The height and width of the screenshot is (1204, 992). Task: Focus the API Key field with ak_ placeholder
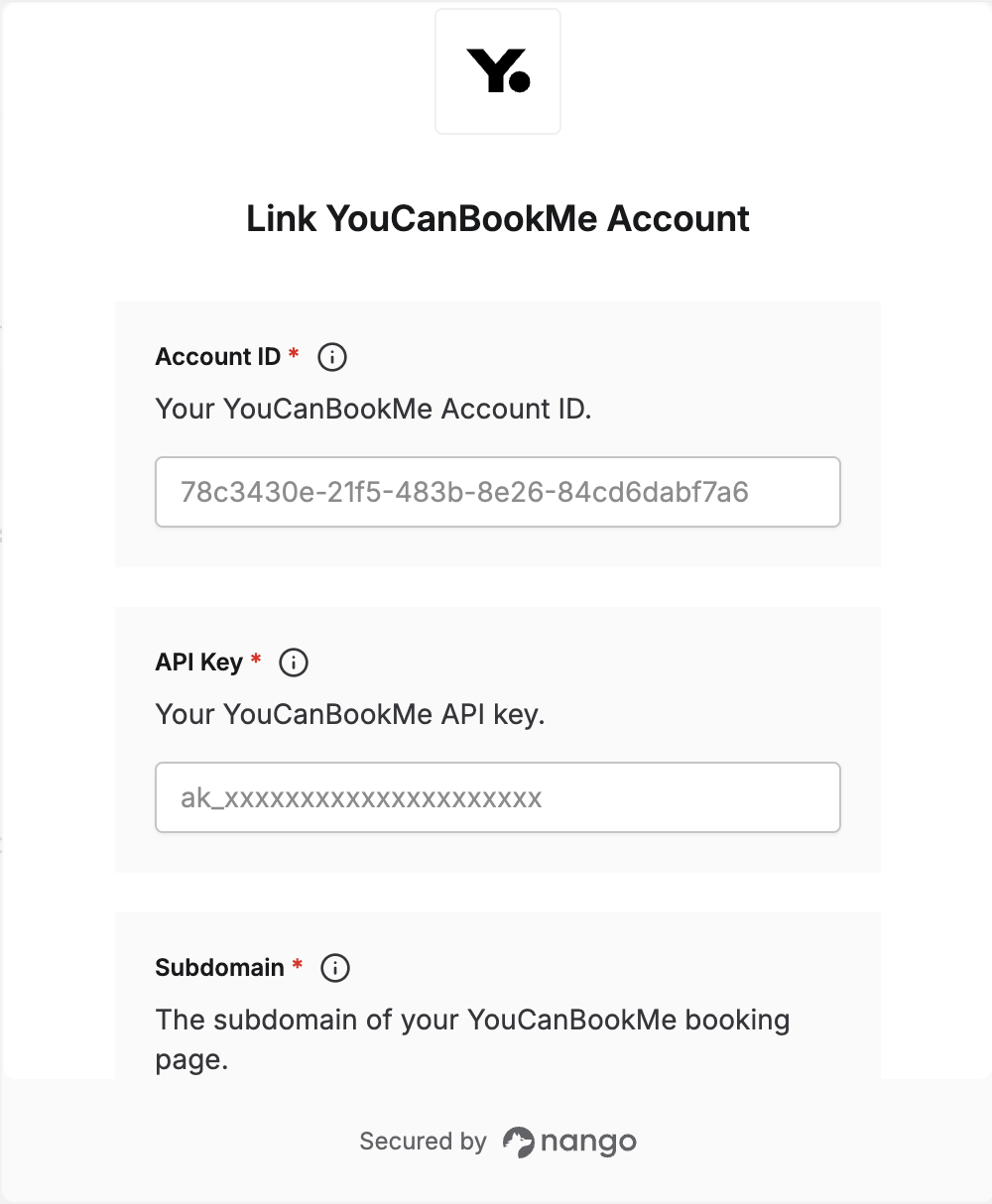498,797
